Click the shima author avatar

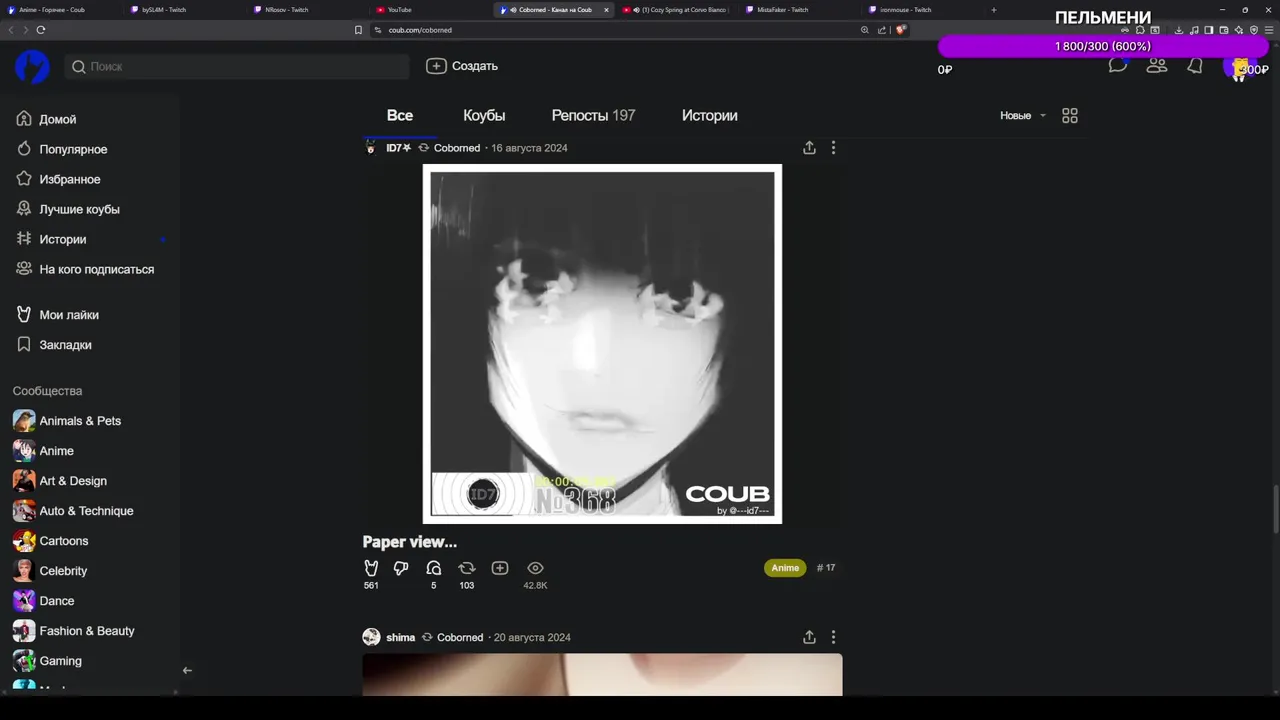[371, 637]
